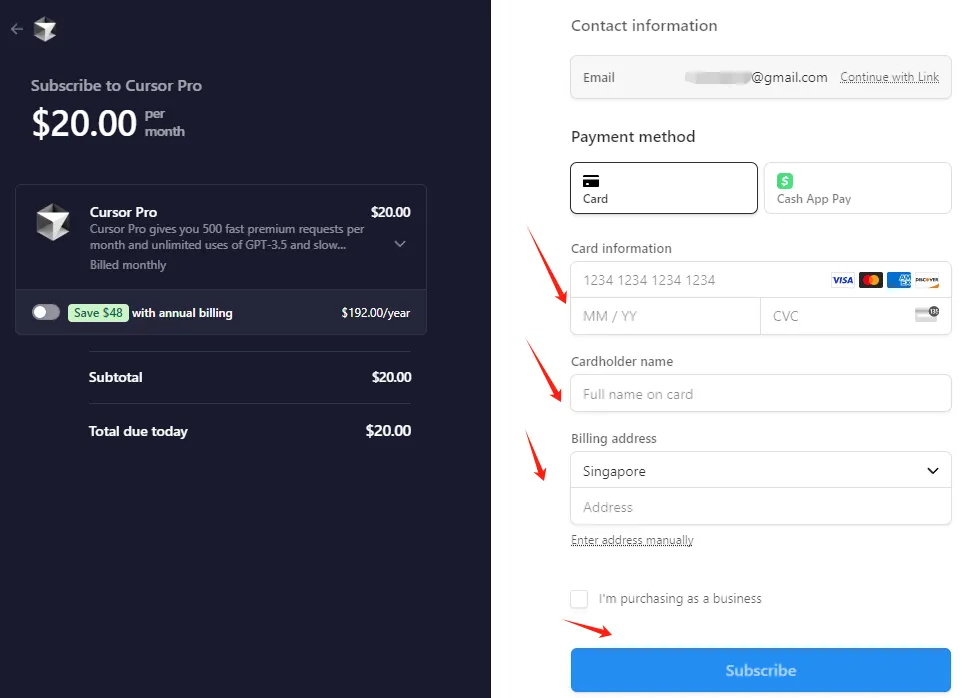The image size is (968, 698).
Task: Check "I'm purchasing as a business"
Action: pos(579,599)
